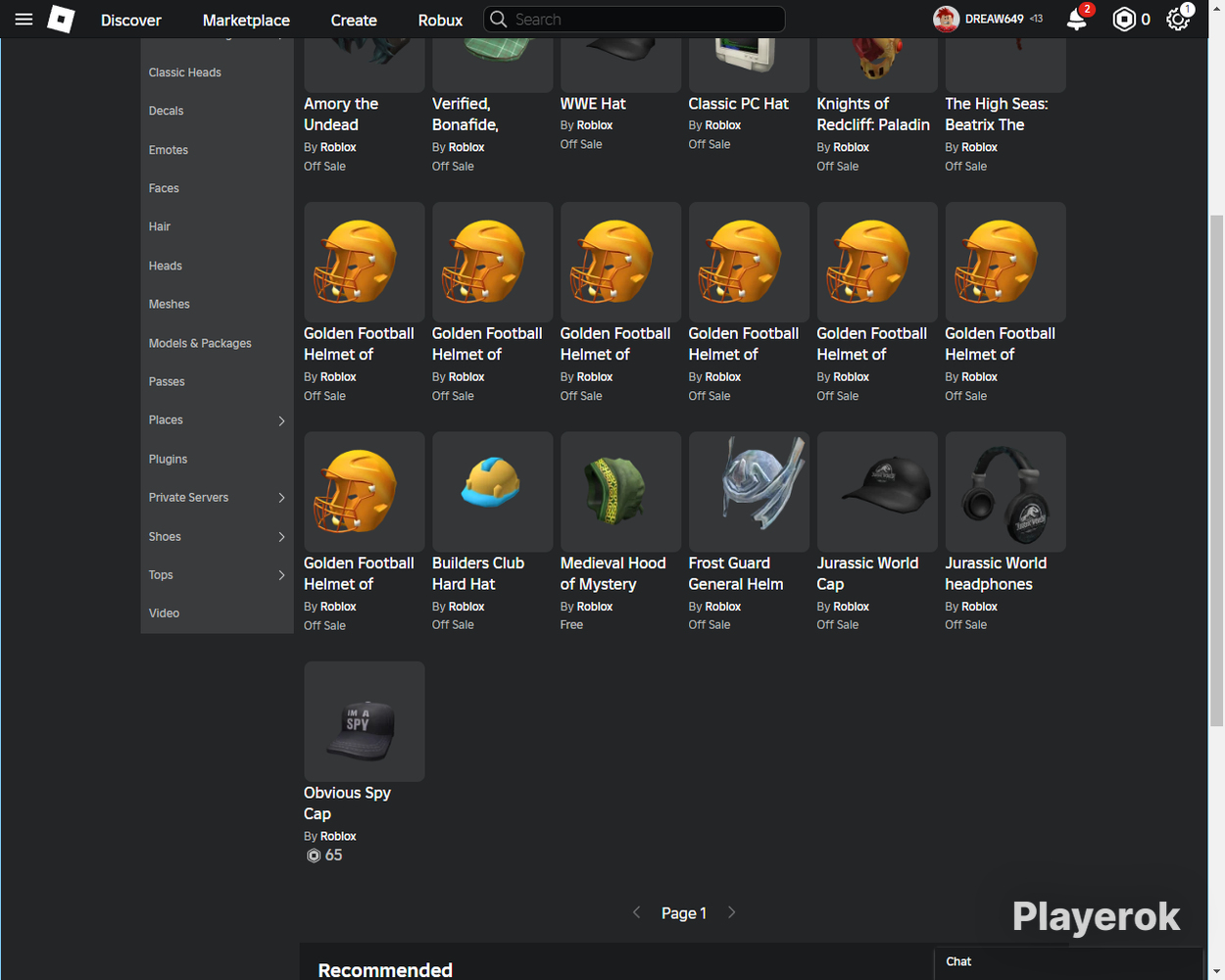
Task: Select the Emotes category
Action: (x=169, y=150)
